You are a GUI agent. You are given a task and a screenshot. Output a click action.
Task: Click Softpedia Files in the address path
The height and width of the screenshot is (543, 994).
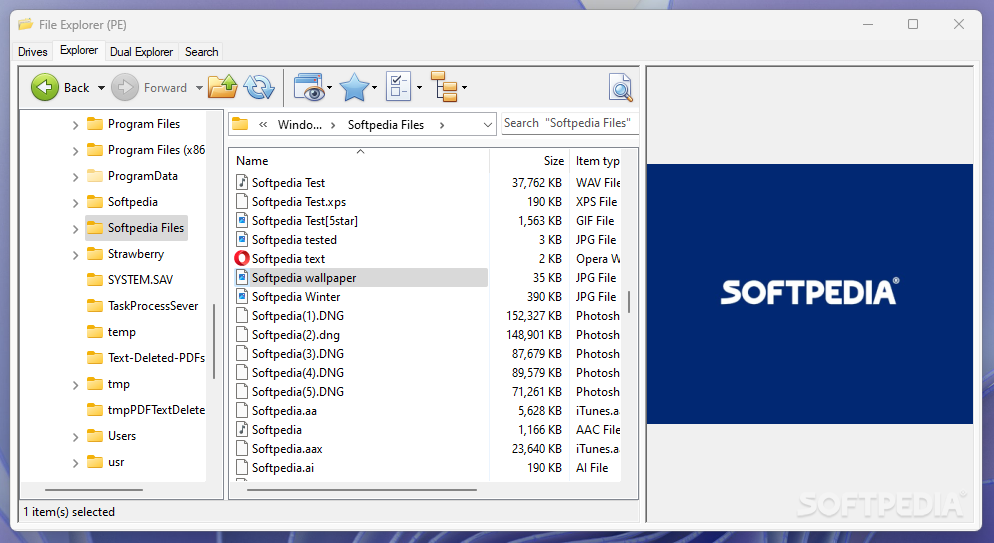(x=385, y=125)
